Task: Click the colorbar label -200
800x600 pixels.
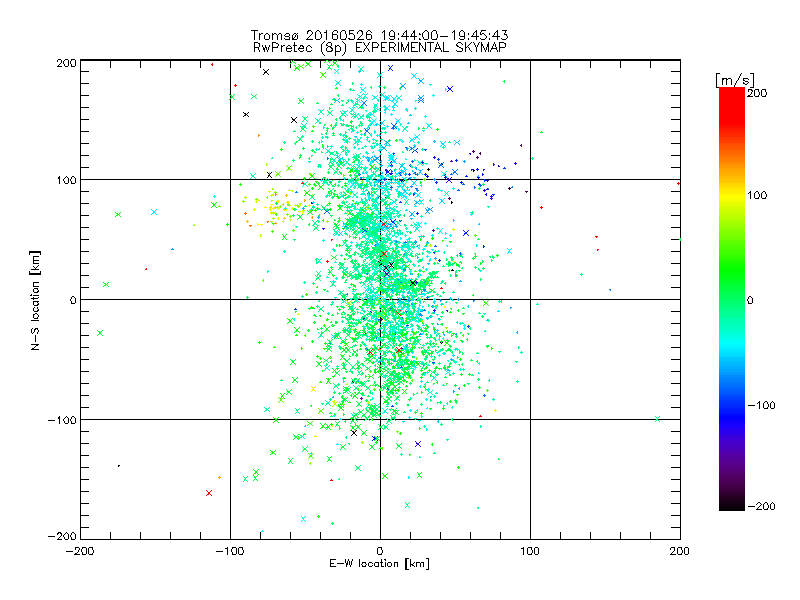Action: (761, 507)
